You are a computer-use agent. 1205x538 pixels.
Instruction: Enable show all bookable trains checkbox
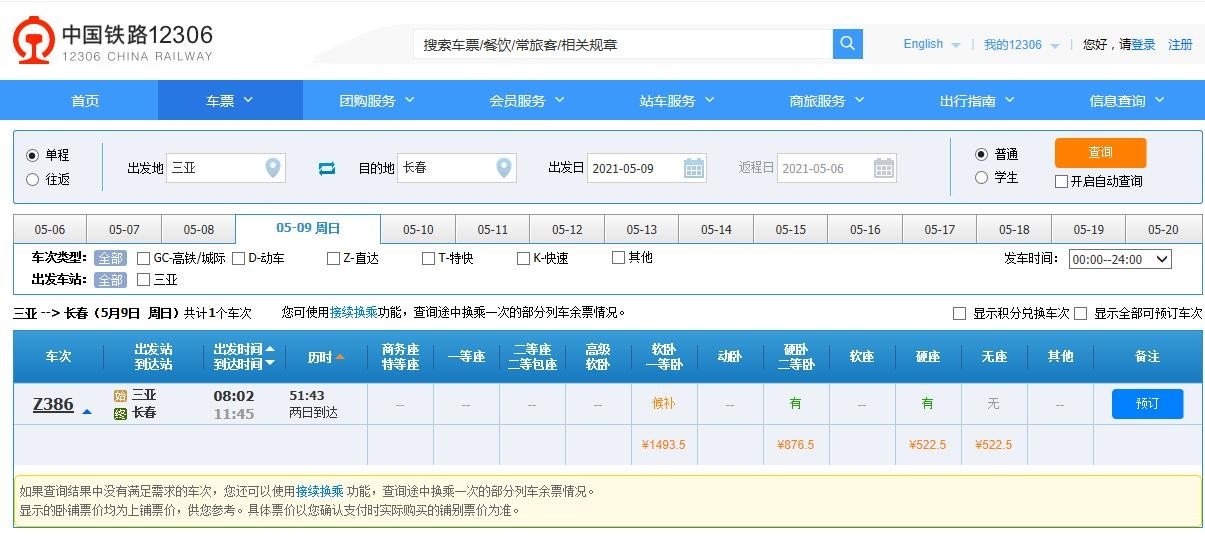1081,313
